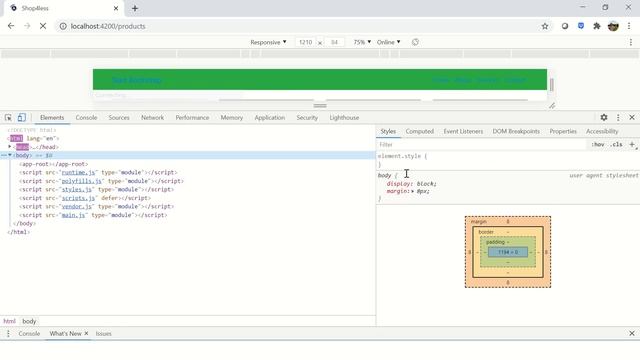
Task: Open DevTools settings gear
Action: pos(604,118)
